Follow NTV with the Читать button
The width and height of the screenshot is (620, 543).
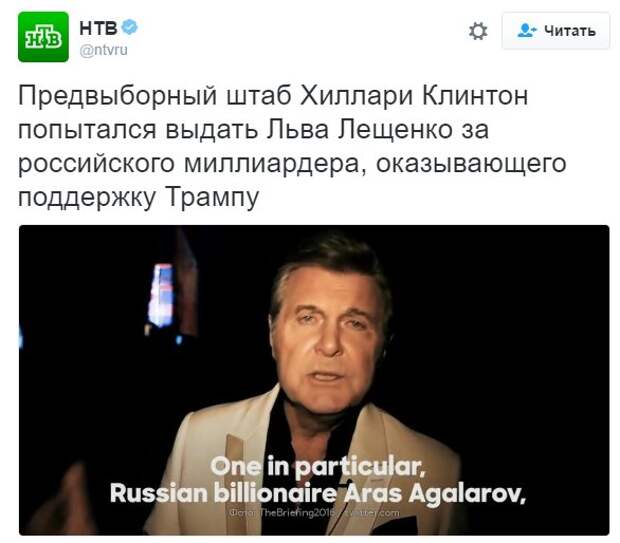pos(556,31)
